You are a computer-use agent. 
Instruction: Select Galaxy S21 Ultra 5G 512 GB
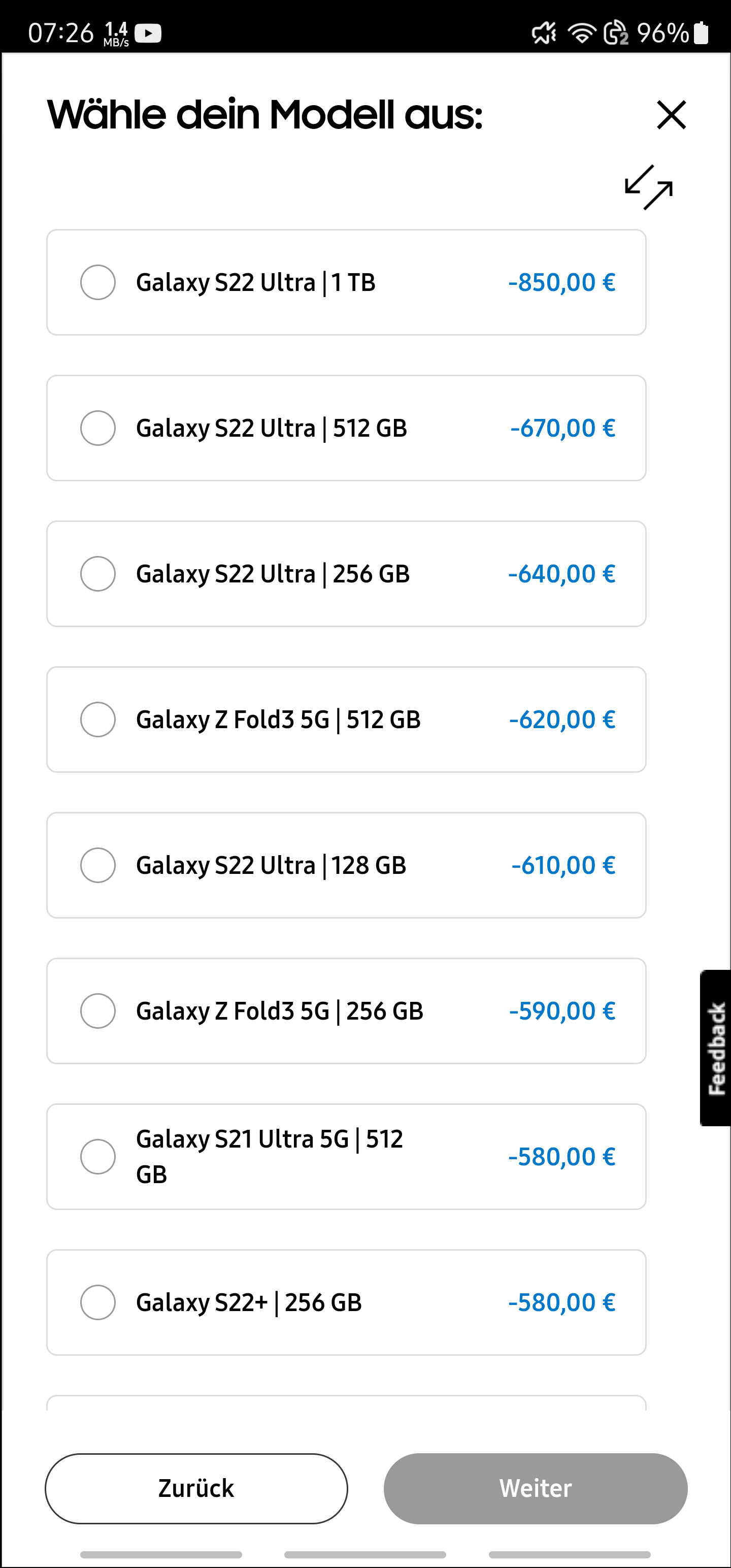(98, 1157)
